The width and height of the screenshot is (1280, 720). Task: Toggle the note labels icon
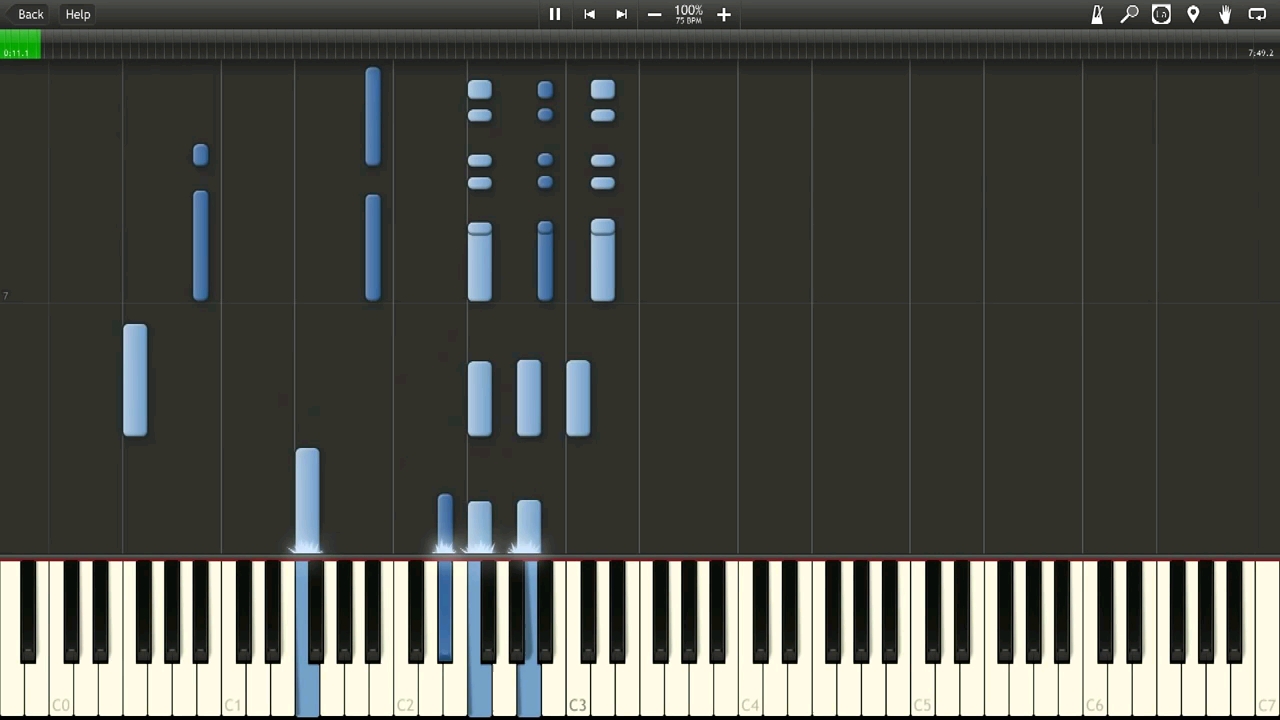pos(1161,14)
